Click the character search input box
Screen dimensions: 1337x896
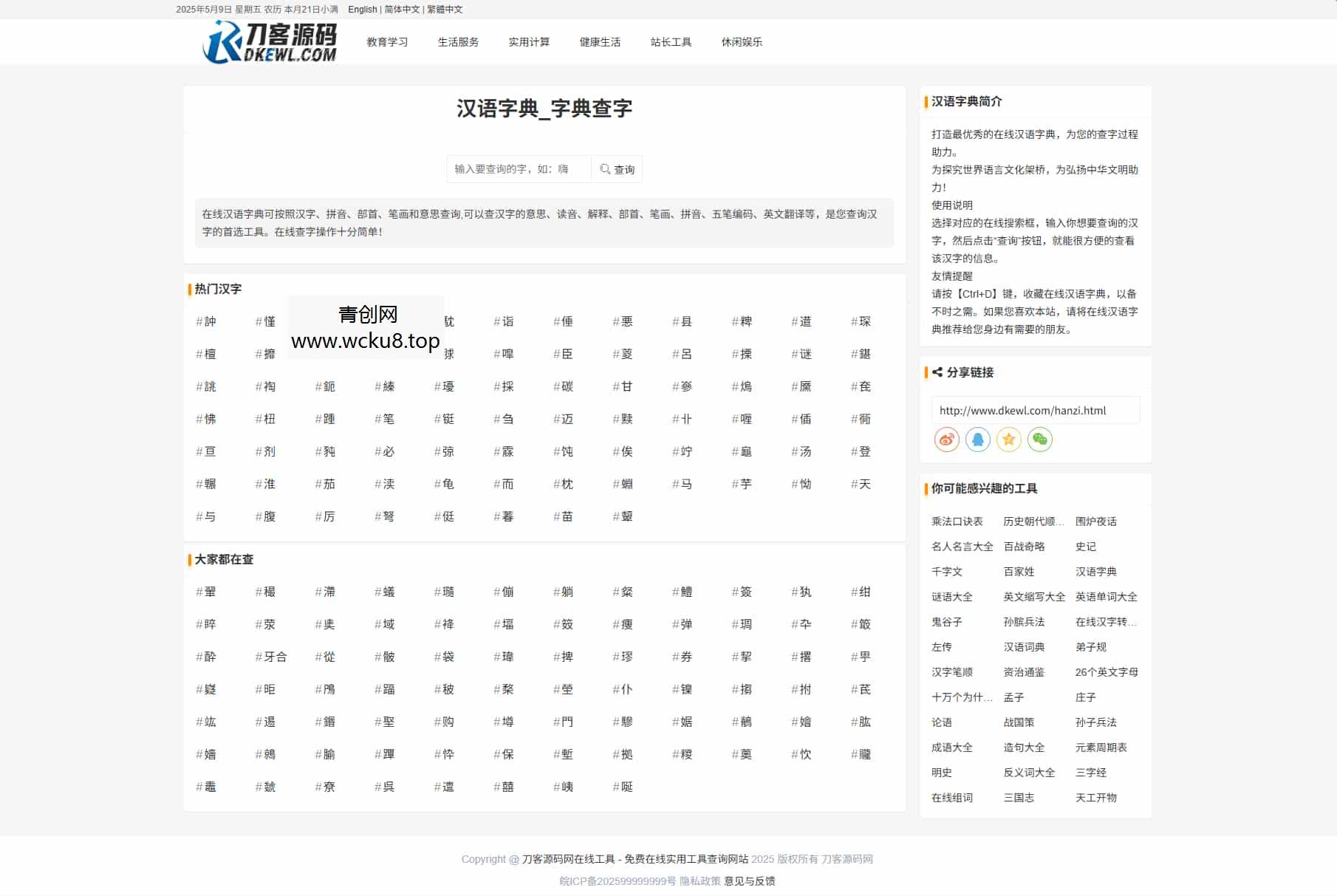[517, 168]
